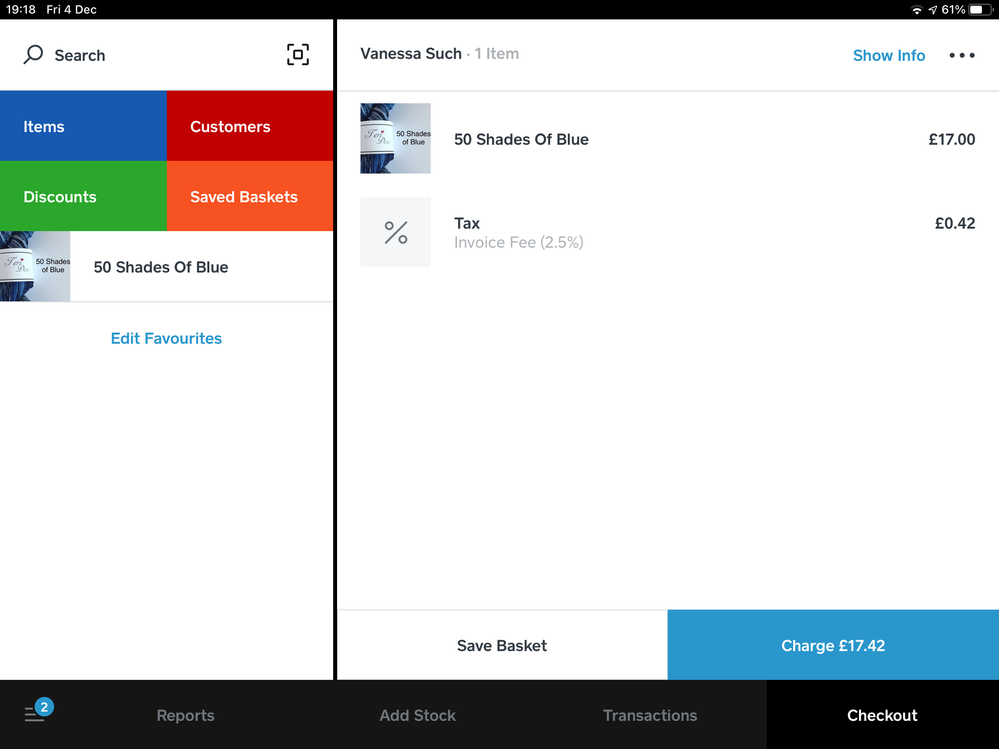
Task: Click the customer name Vanessa Such
Action: coord(411,54)
